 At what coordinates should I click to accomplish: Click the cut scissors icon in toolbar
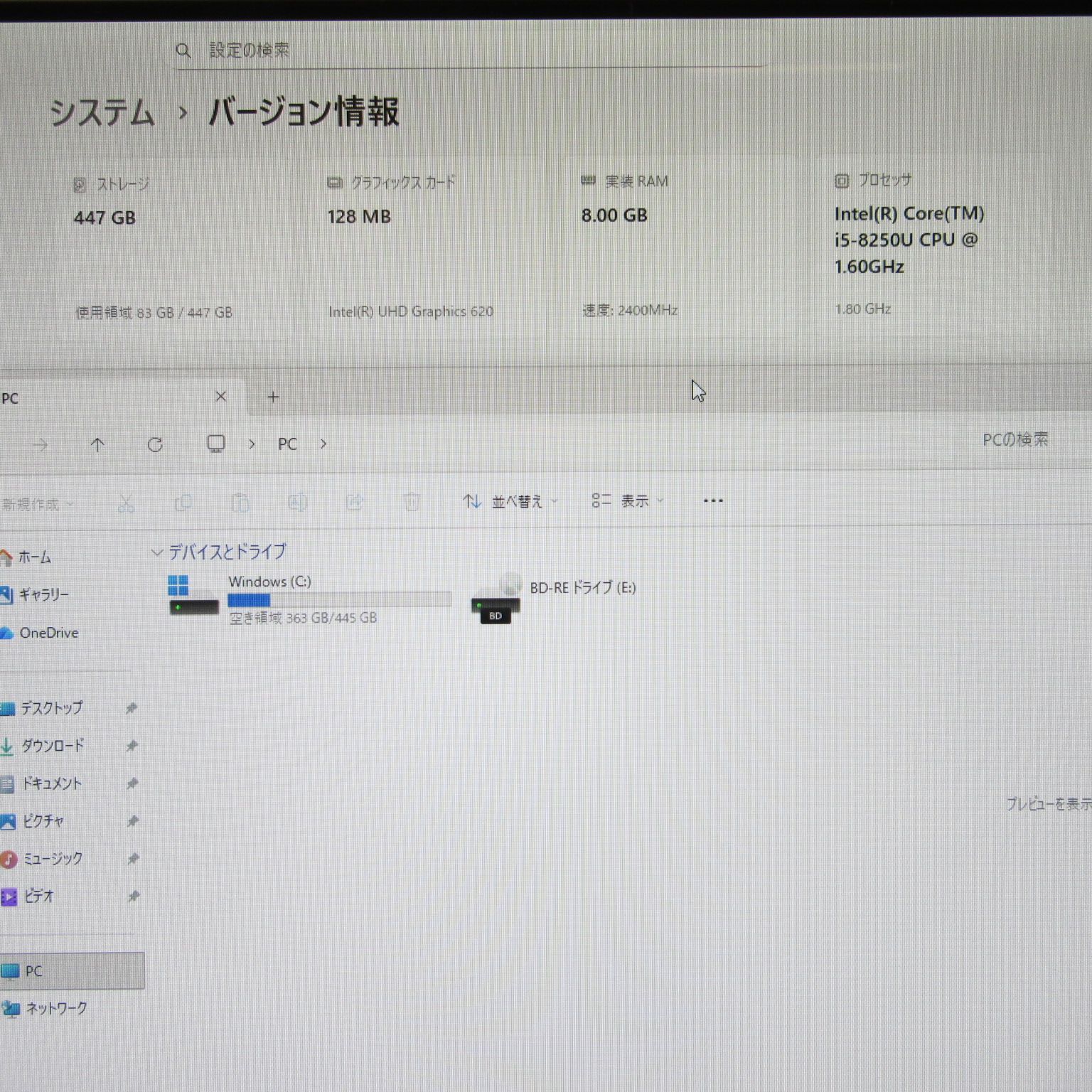pos(126,503)
